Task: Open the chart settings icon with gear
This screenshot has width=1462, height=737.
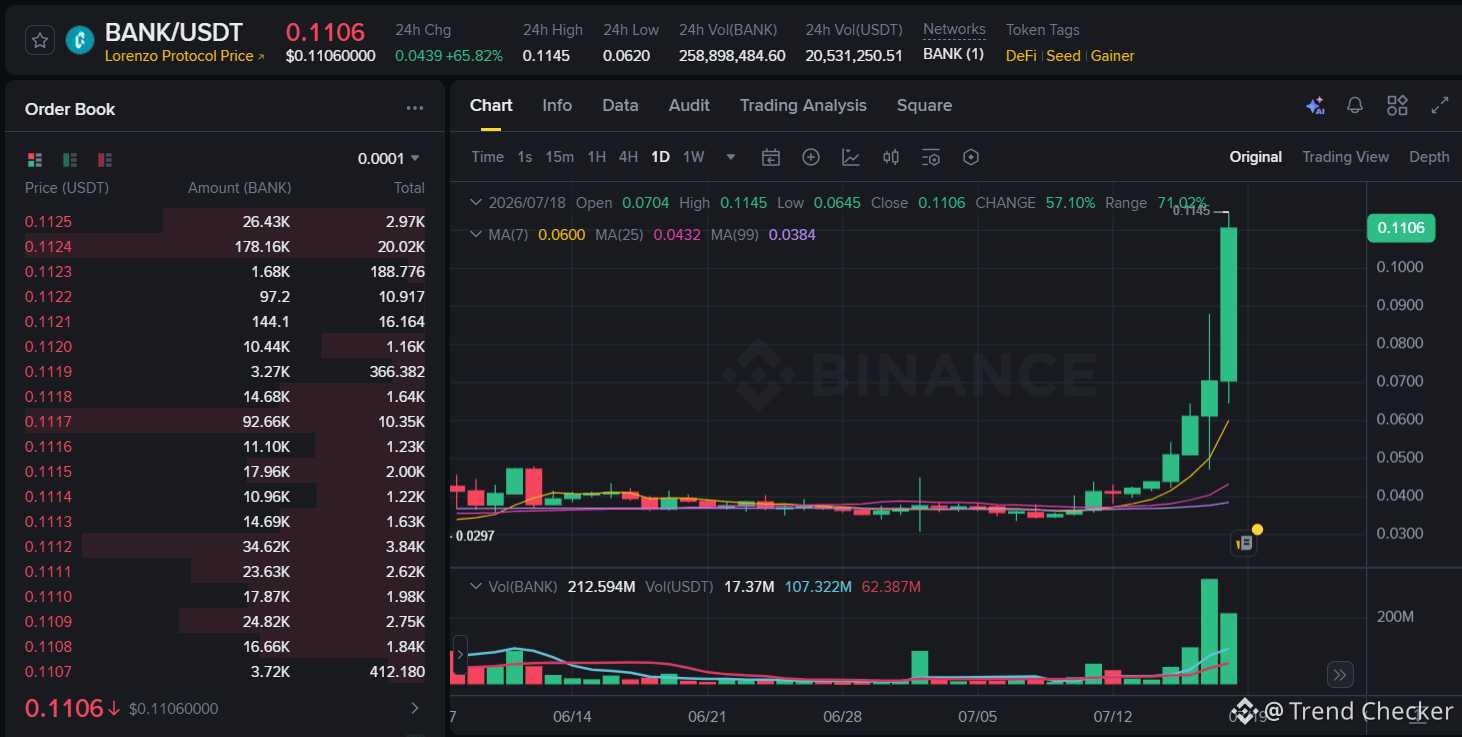Action: [931, 157]
